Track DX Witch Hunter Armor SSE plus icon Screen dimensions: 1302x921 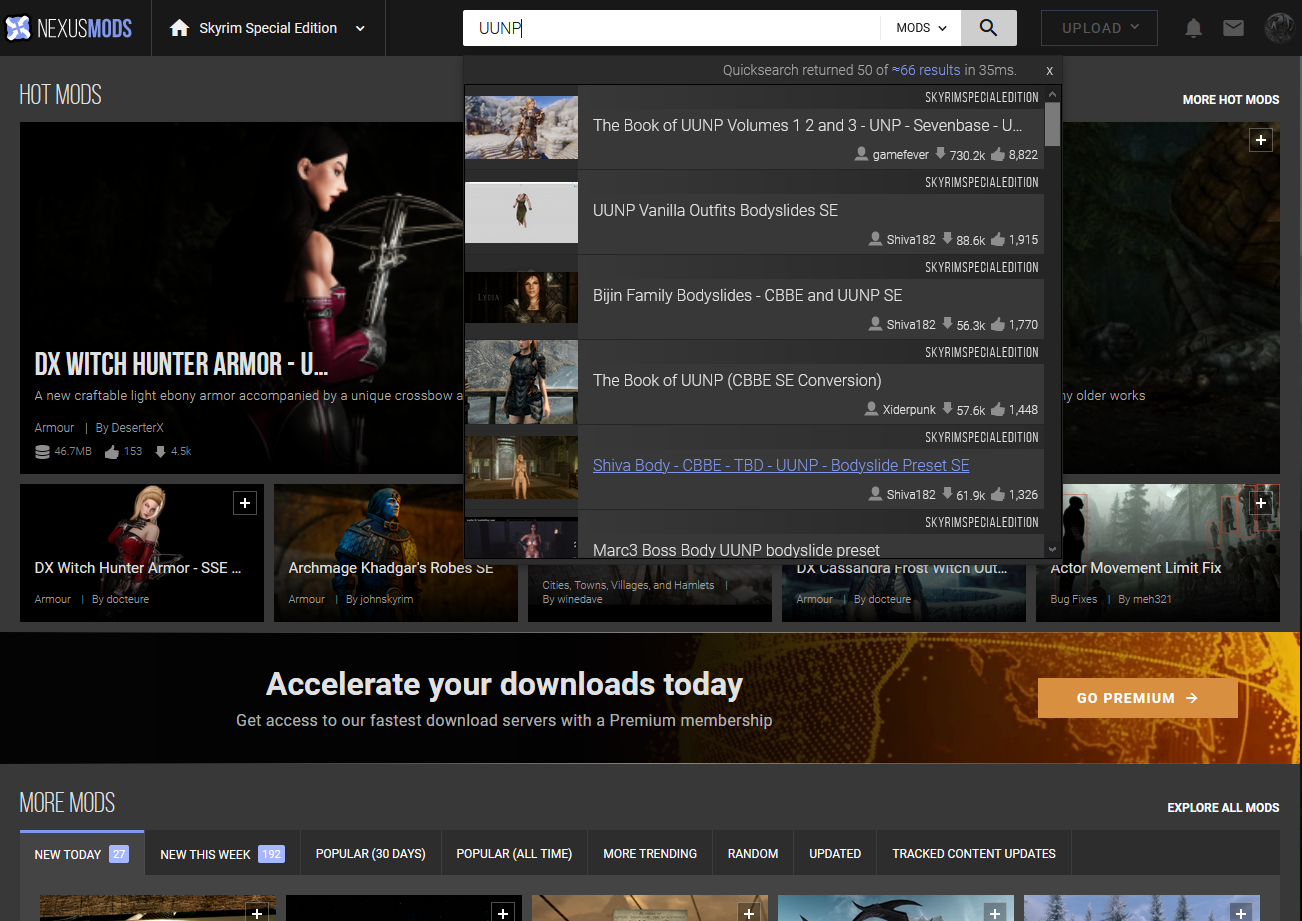coord(245,503)
